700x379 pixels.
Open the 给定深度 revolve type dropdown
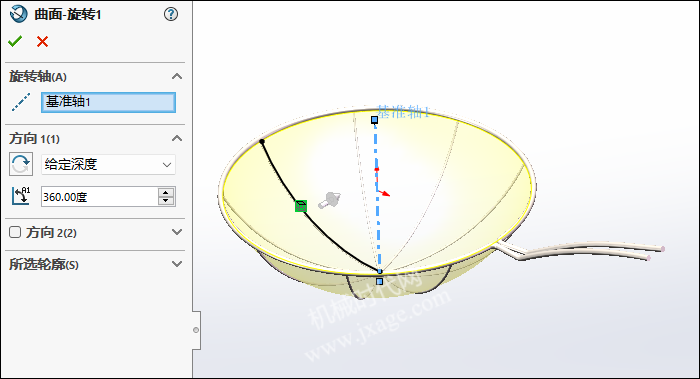pos(108,164)
